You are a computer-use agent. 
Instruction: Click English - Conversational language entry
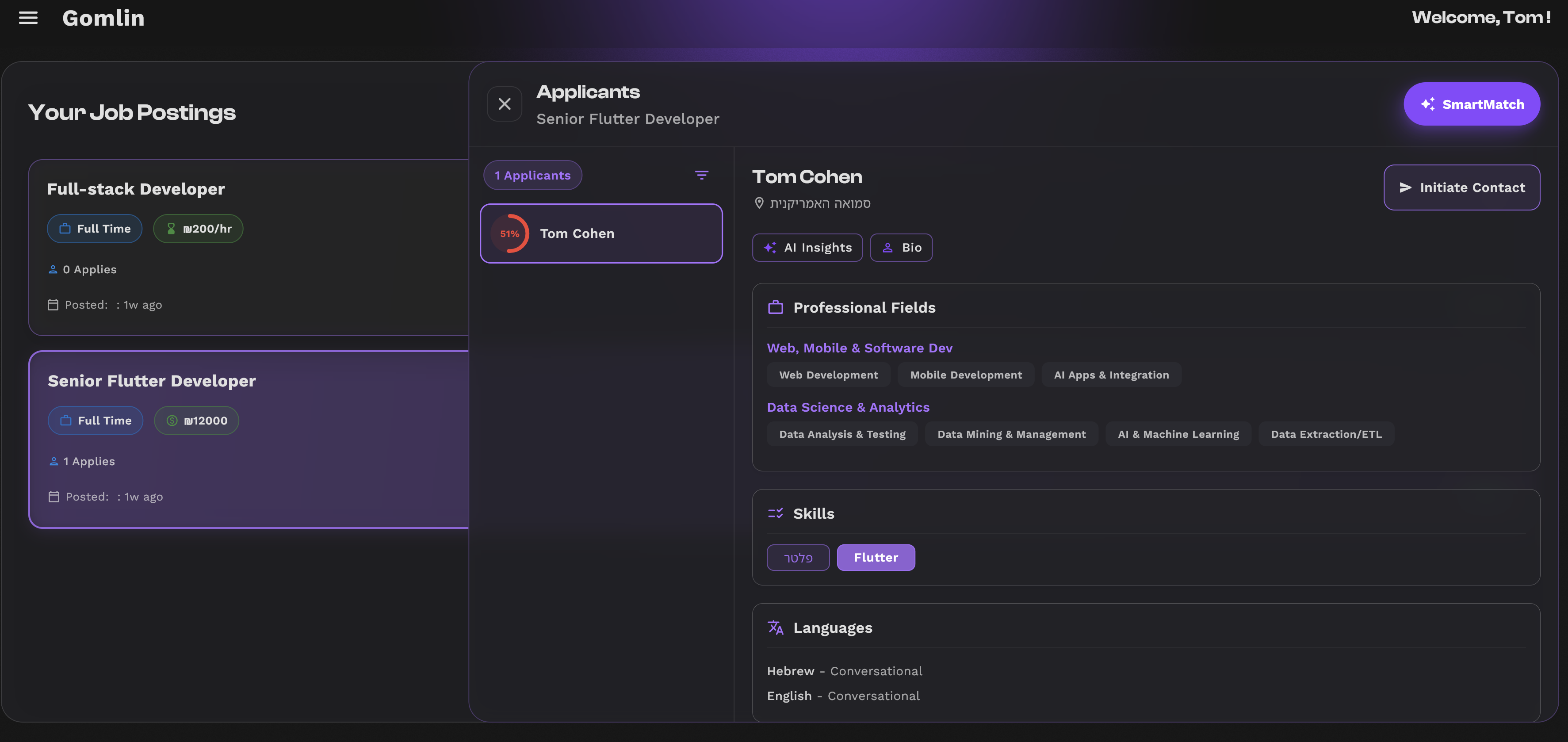[843, 696]
